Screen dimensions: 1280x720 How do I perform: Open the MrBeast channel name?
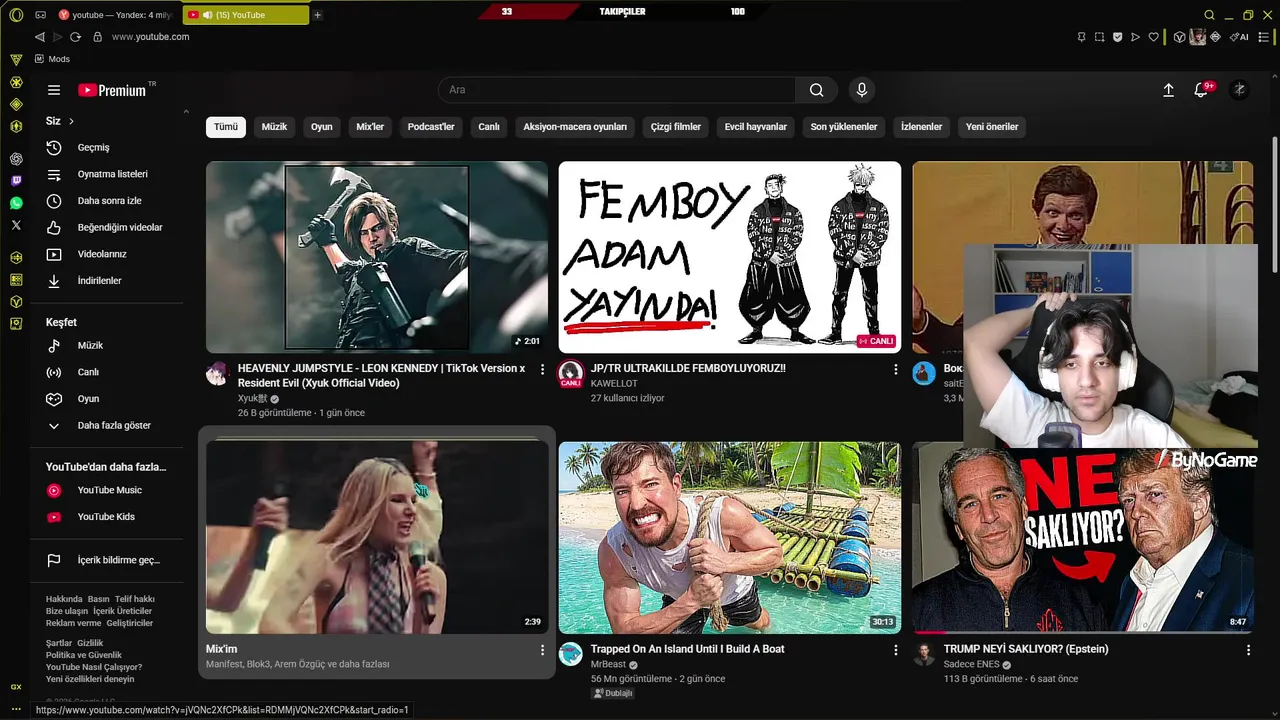(x=608, y=664)
